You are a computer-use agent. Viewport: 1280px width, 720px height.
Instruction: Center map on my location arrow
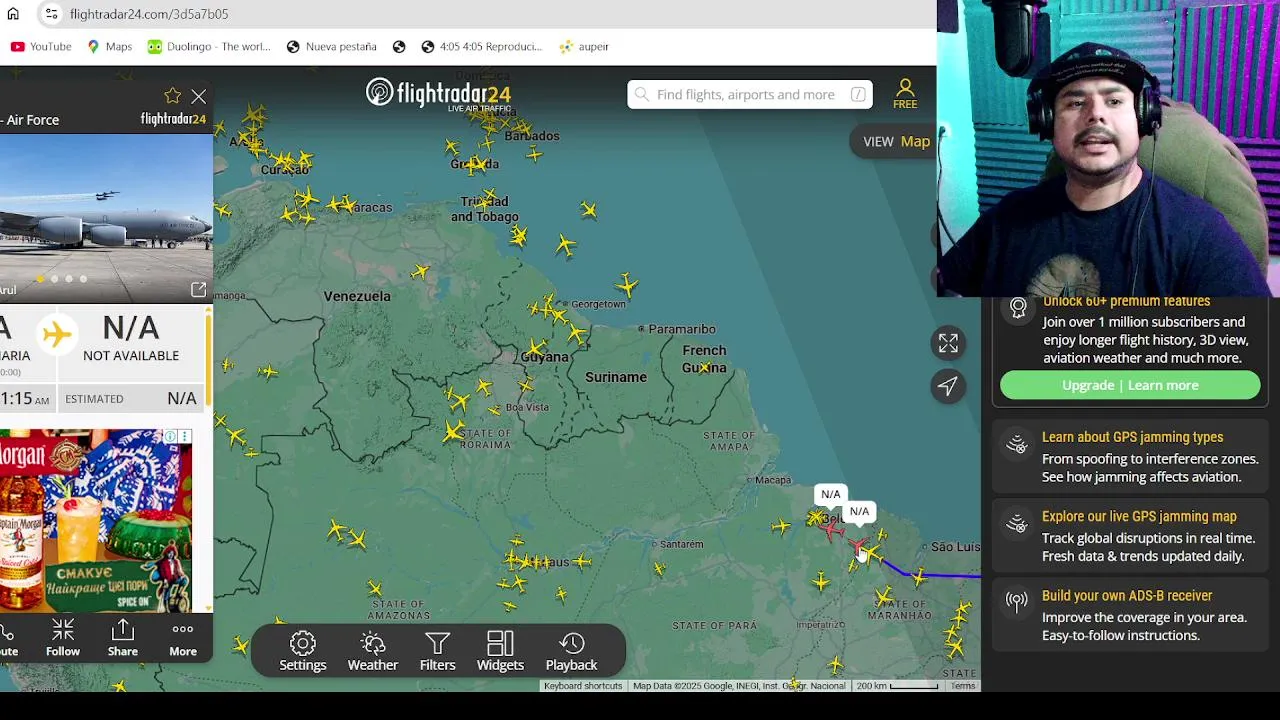click(948, 386)
